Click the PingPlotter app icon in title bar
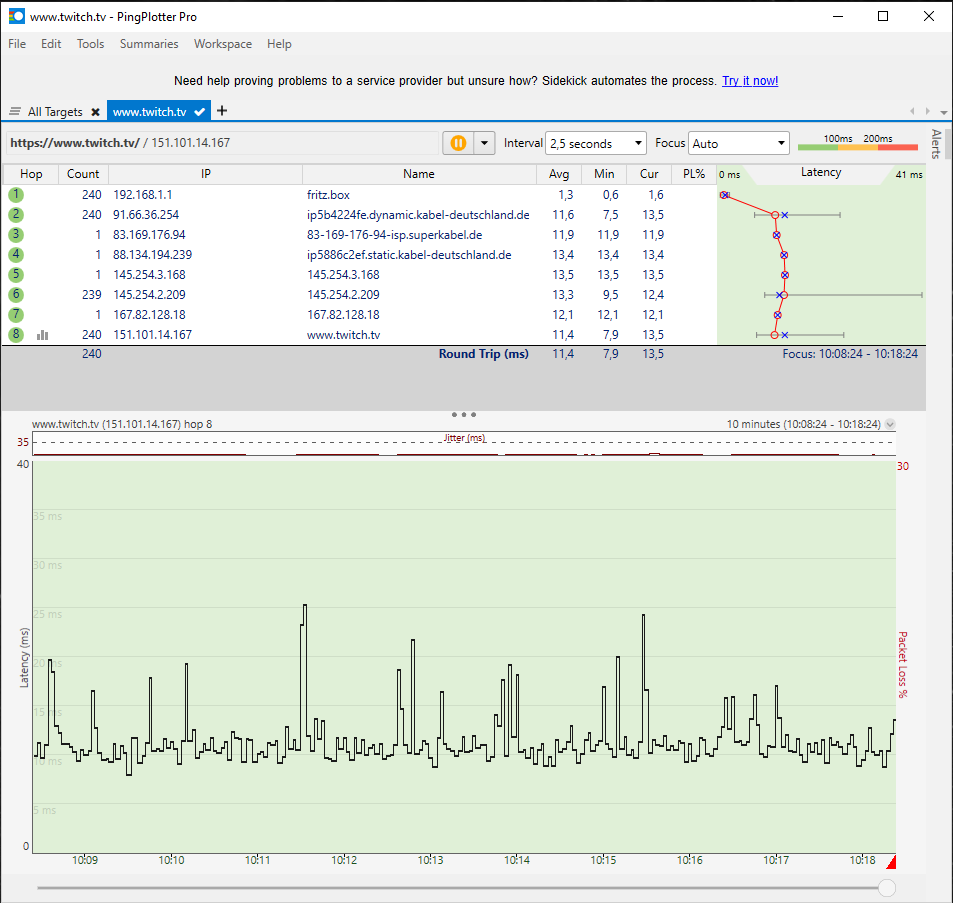 coord(16,16)
